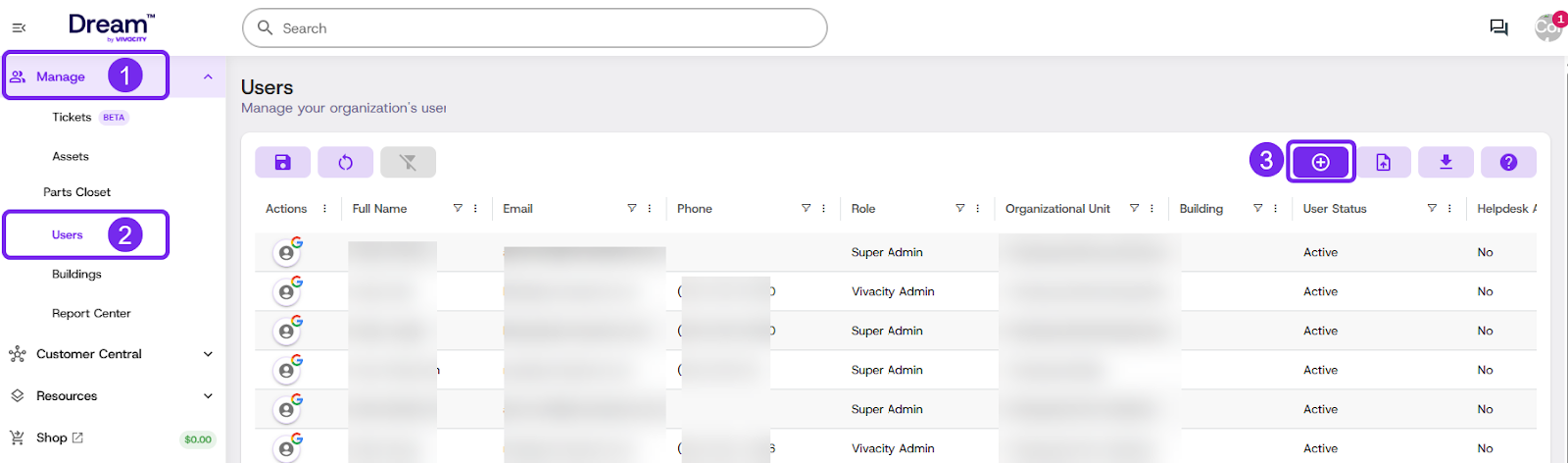The height and width of the screenshot is (463, 1568).
Task: Click the last row's Google user icon
Action: [287, 447]
